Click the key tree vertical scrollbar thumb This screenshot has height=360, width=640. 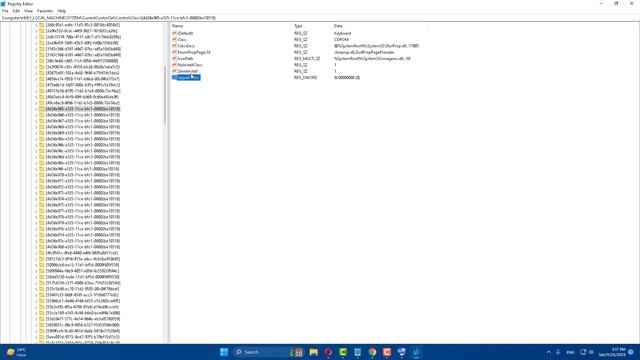(x=165, y=95)
